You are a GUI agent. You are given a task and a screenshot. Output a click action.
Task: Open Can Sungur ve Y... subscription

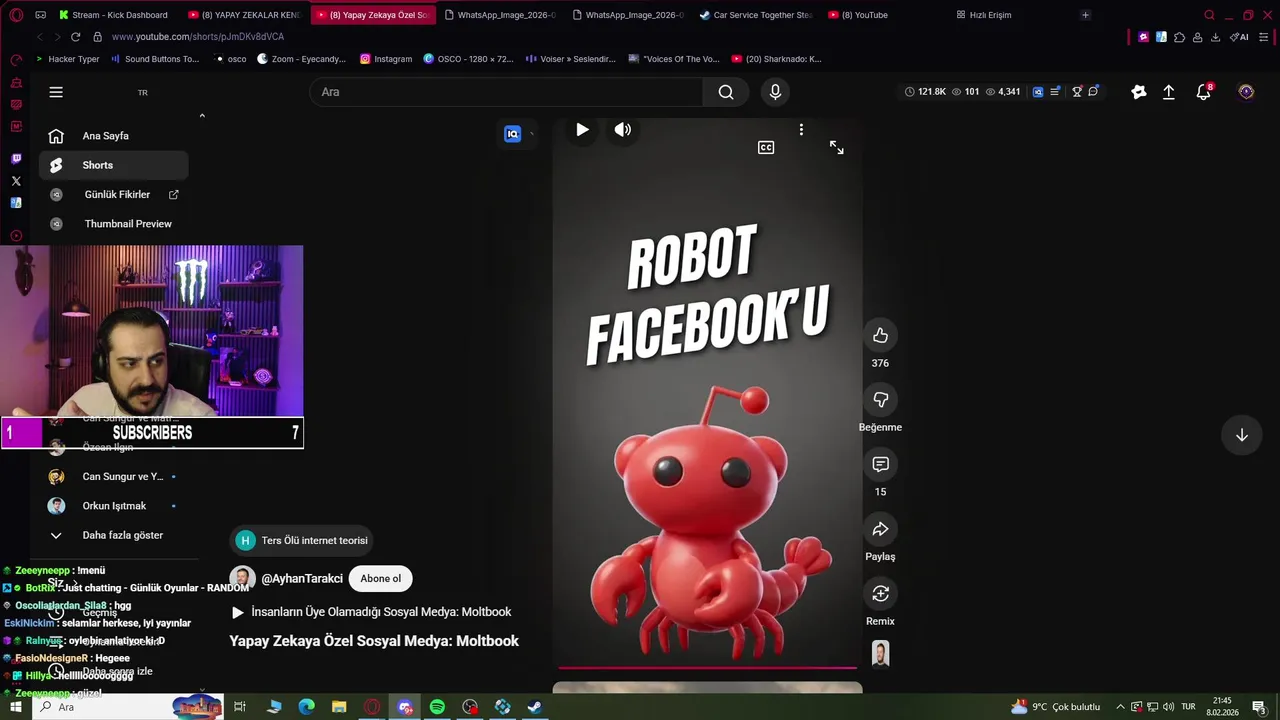tap(113, 477)
